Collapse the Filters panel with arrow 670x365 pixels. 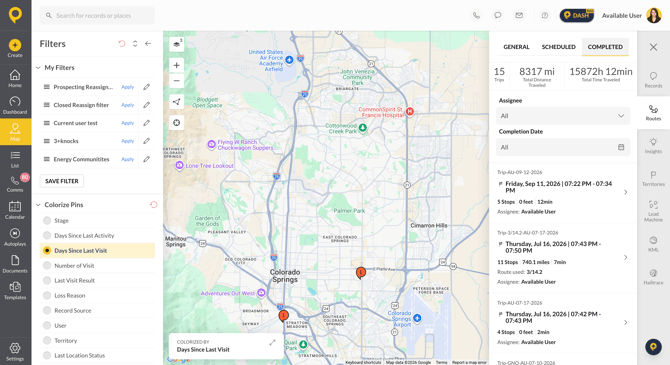[x=148, y=44]
